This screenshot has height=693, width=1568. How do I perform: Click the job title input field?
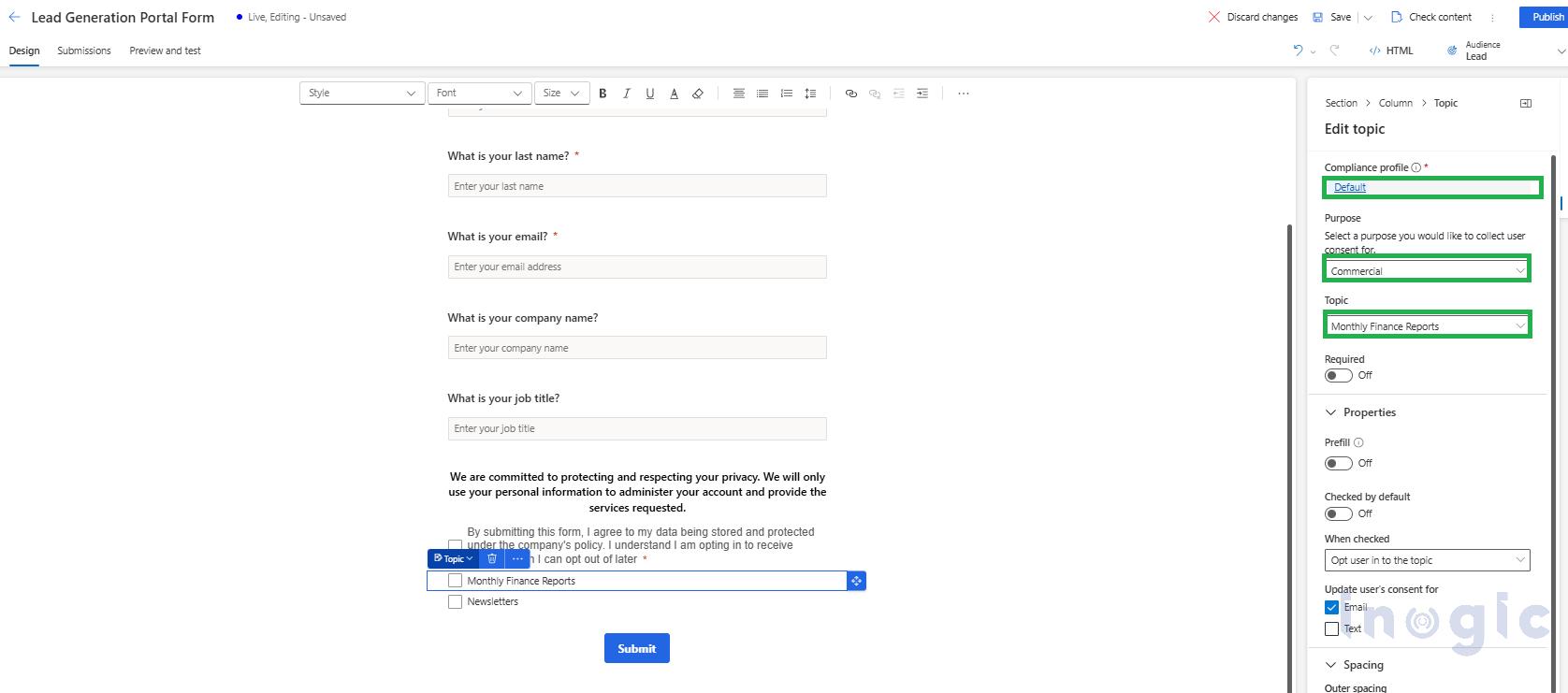[x=637, y=428]
